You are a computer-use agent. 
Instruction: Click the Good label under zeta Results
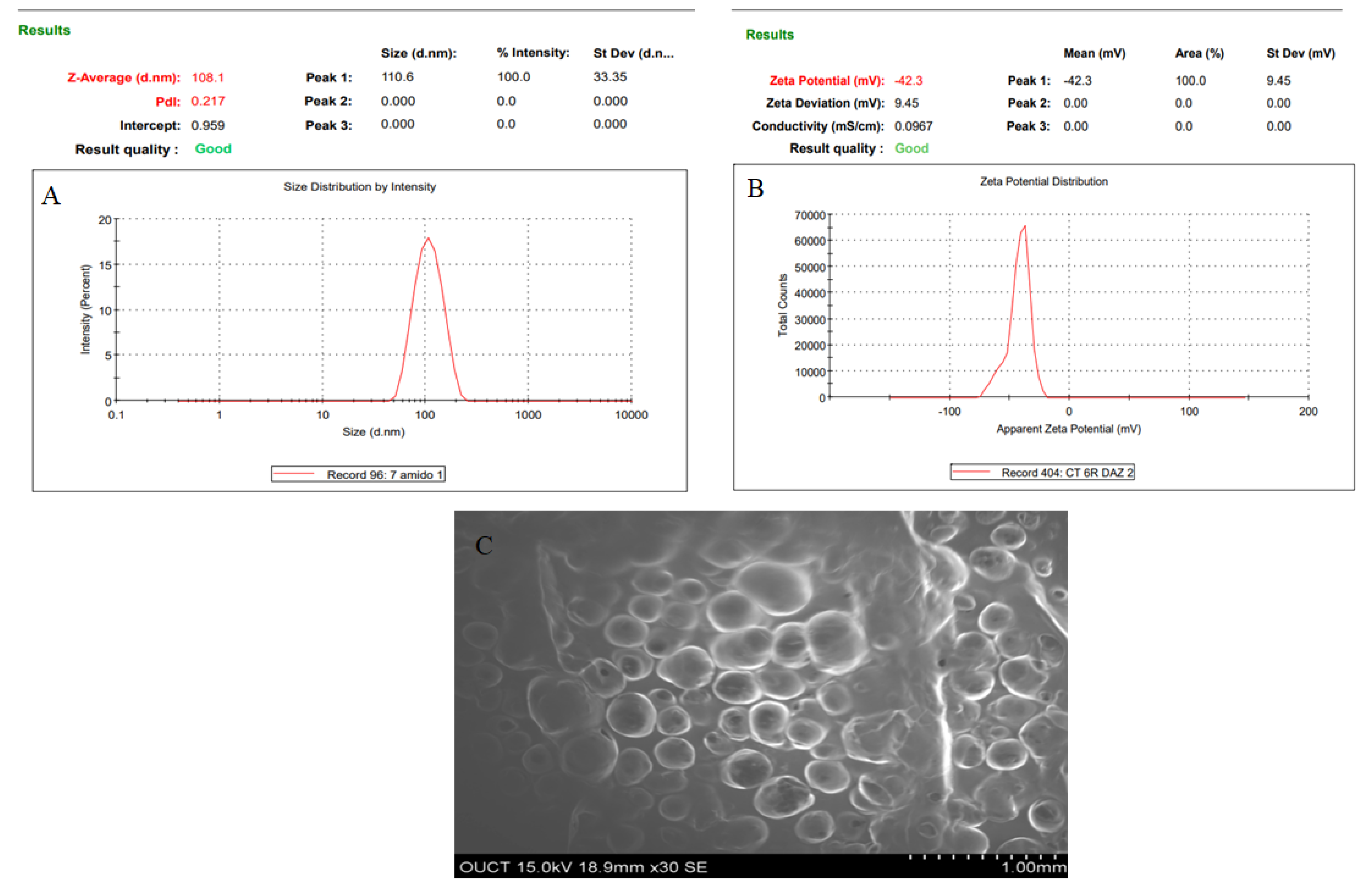(912, 148)
